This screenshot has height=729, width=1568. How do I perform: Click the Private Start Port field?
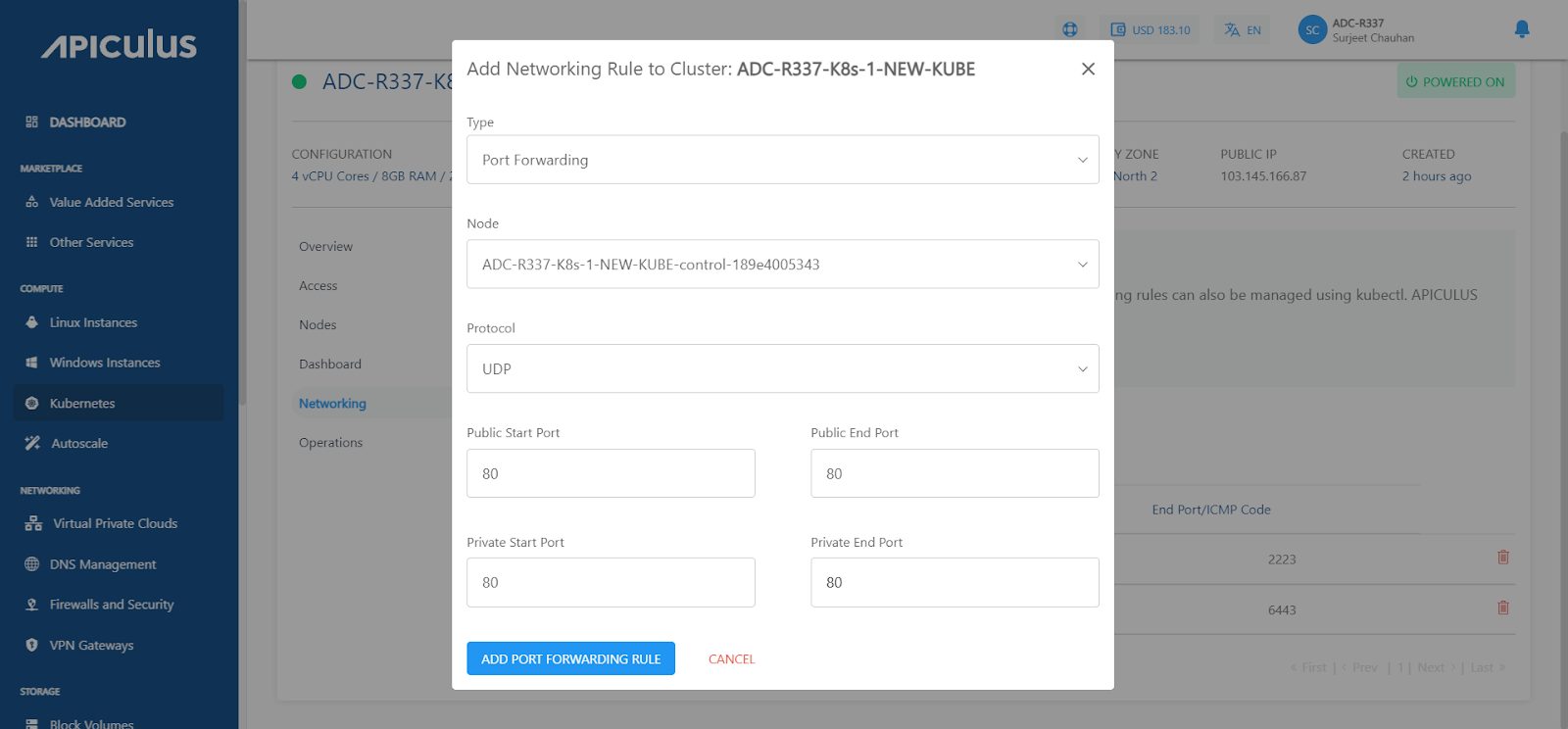611,582
